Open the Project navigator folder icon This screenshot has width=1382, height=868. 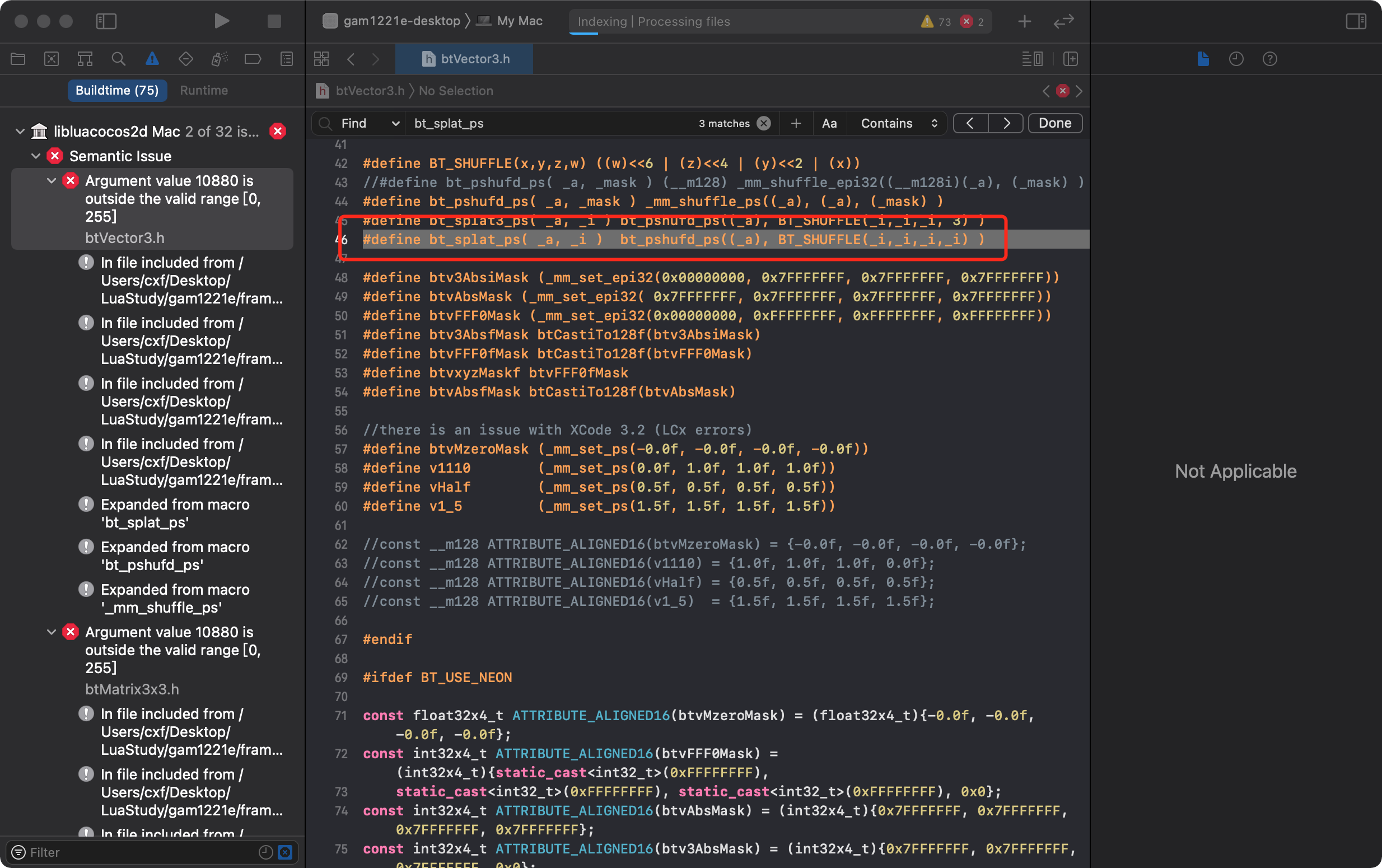click(18, 59)
